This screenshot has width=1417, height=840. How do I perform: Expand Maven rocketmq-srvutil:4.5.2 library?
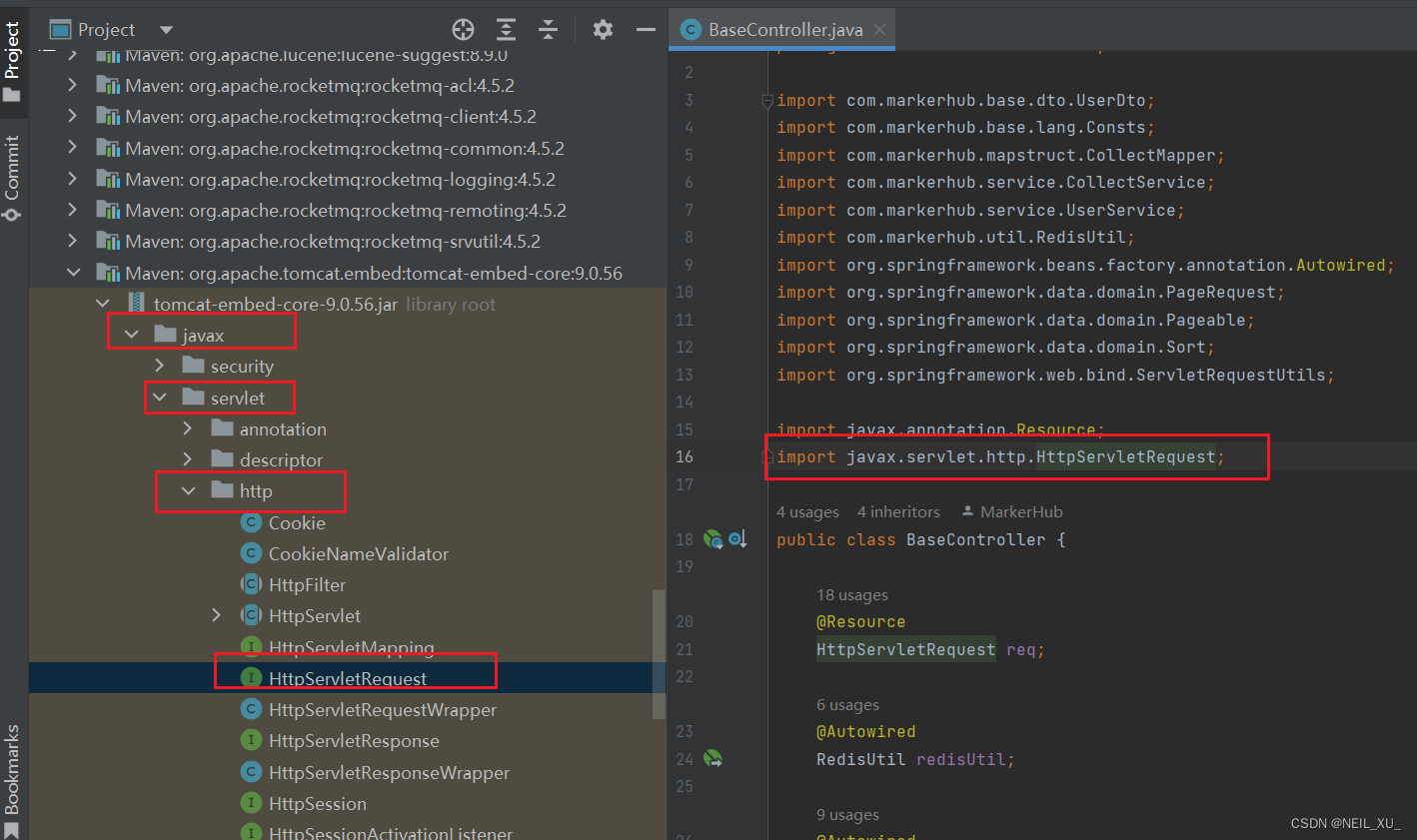pyautogui.click(x=72, y=241)
